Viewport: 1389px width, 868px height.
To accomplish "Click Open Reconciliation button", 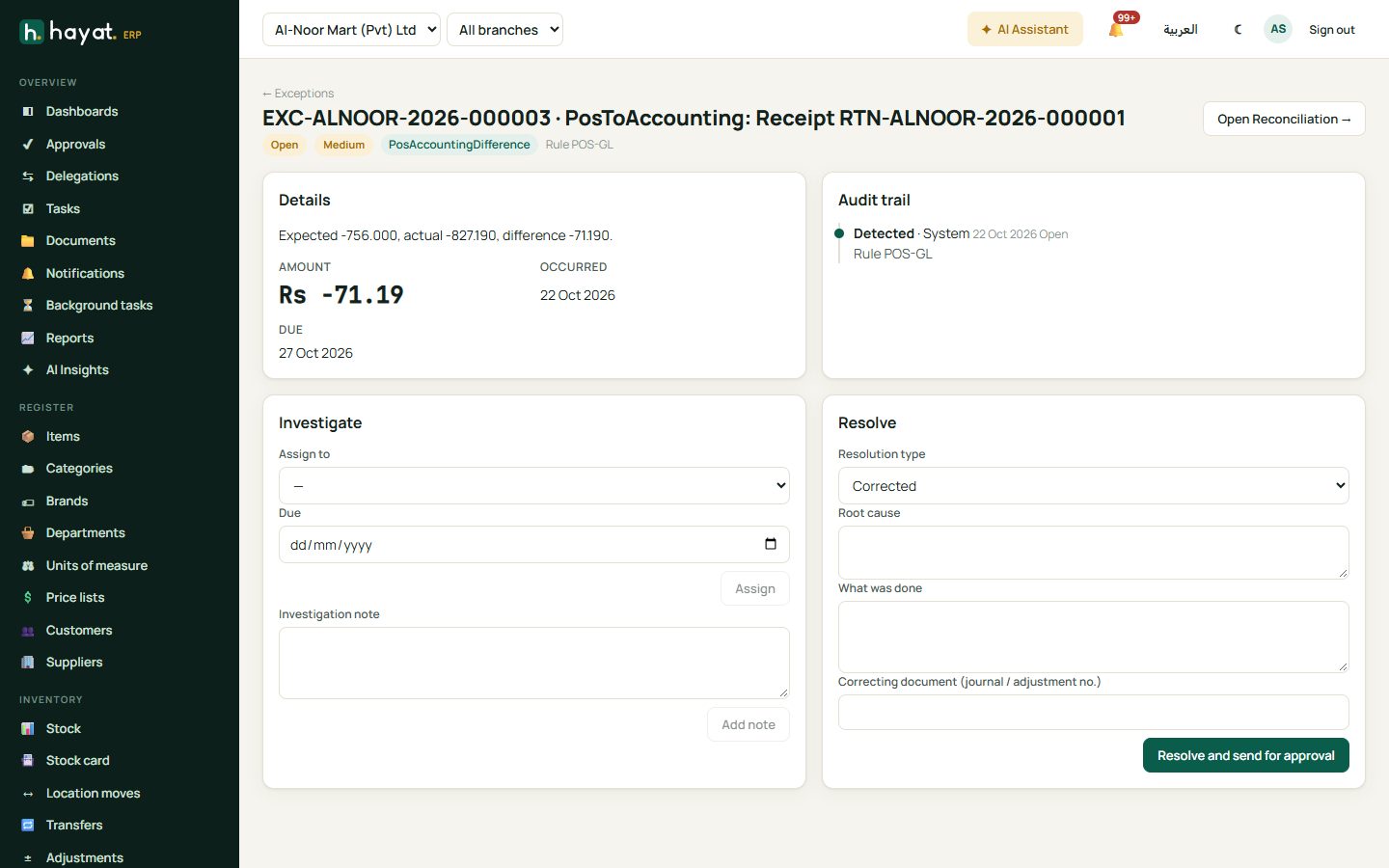I will [1284, 119].
